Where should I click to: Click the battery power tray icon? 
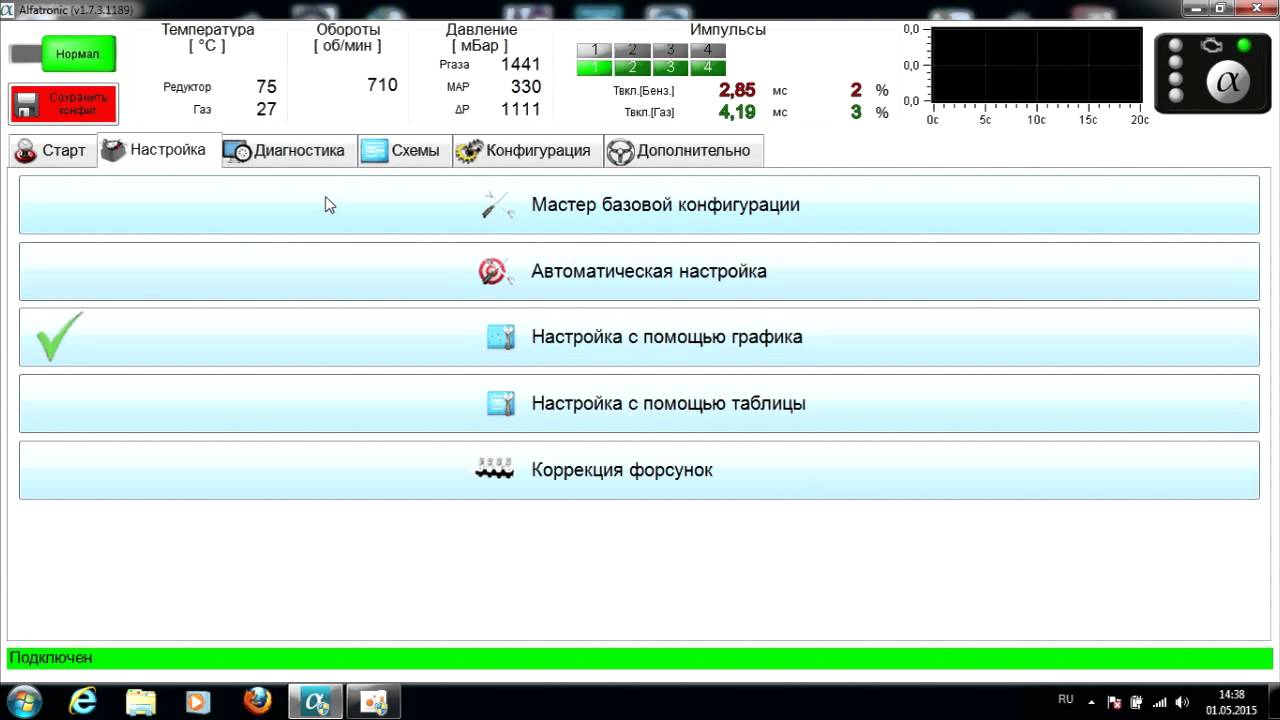[x=1138, y=702]
